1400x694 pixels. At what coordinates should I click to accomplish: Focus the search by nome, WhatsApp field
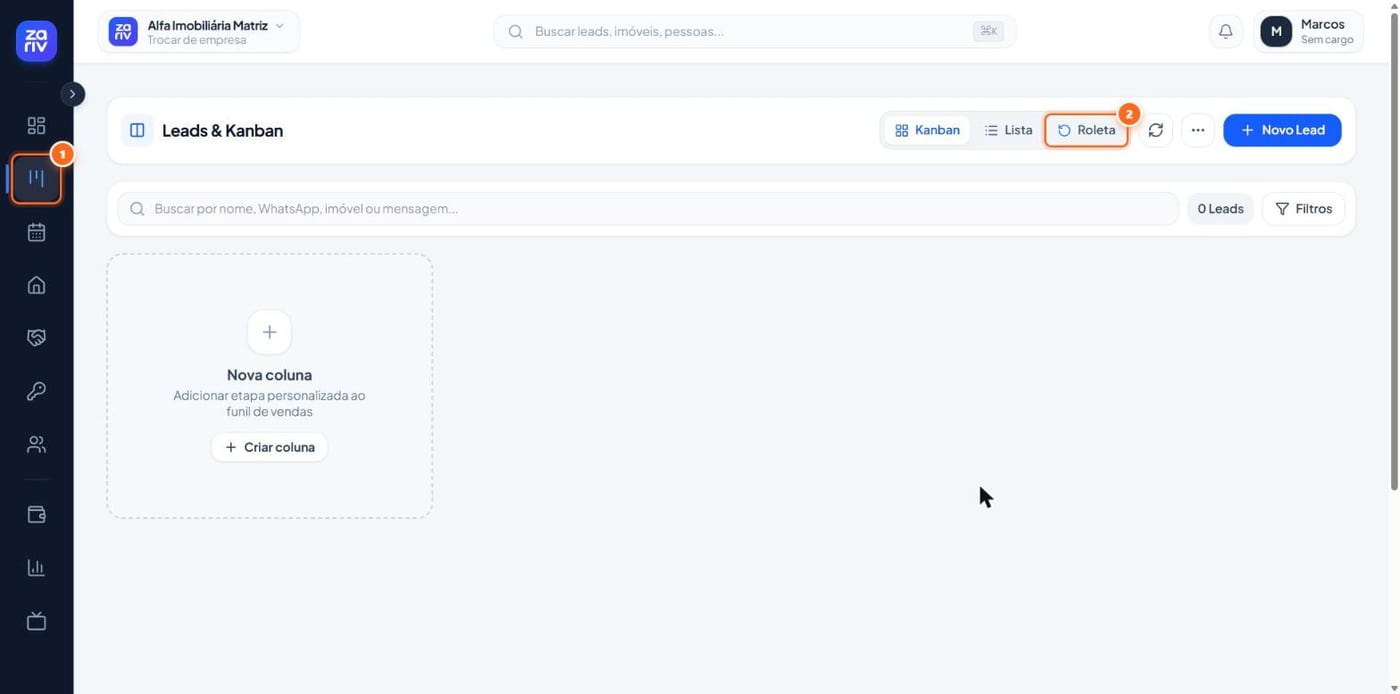pyautogui.click(x=648, y=209)
